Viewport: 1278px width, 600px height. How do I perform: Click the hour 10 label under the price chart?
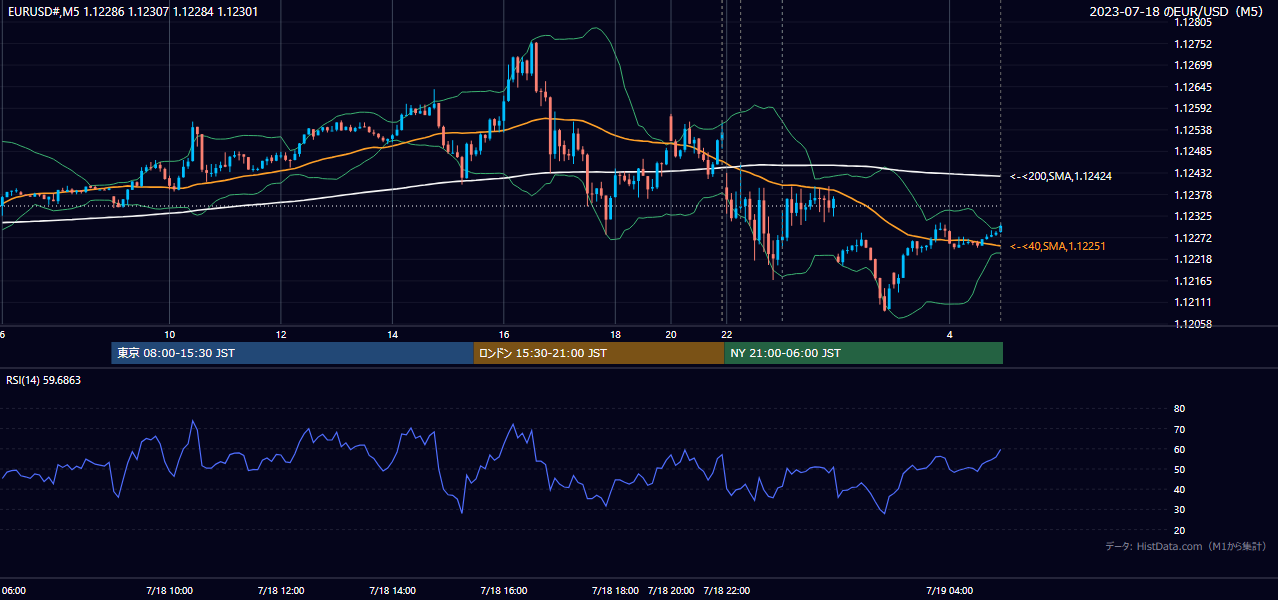click(169, 334)
